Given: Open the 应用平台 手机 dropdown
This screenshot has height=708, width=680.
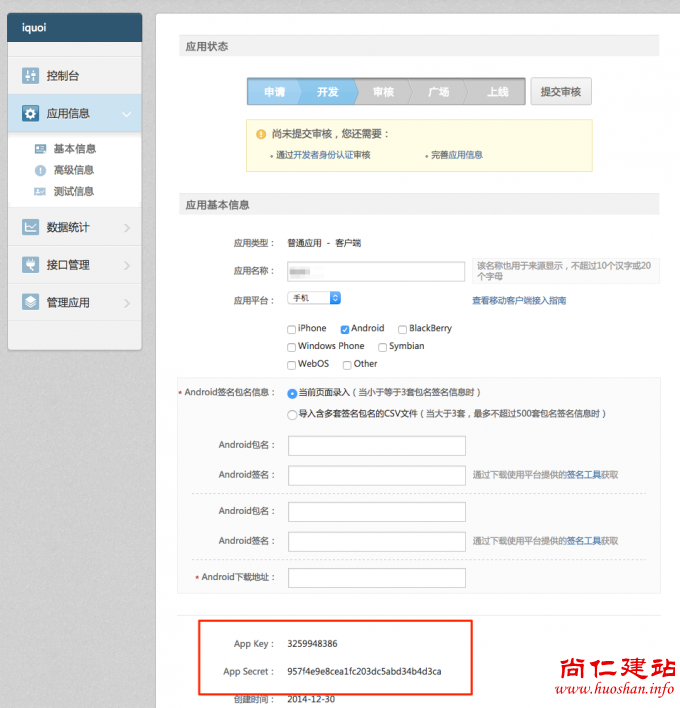Looking at the screenshot, I should click(x=315, y=298).
